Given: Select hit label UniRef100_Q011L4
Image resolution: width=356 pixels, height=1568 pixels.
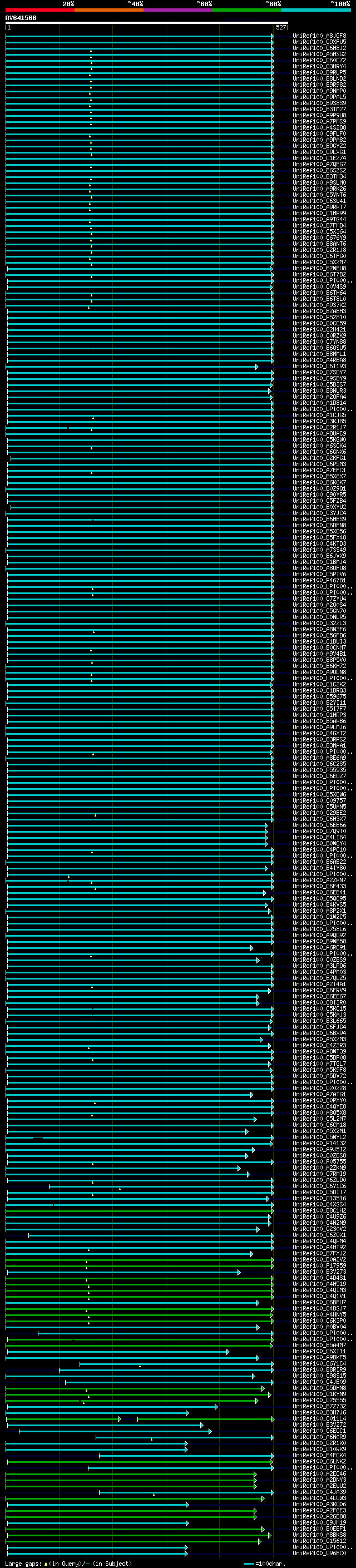Looking at the screenshot, I should tap(319, 1419).
